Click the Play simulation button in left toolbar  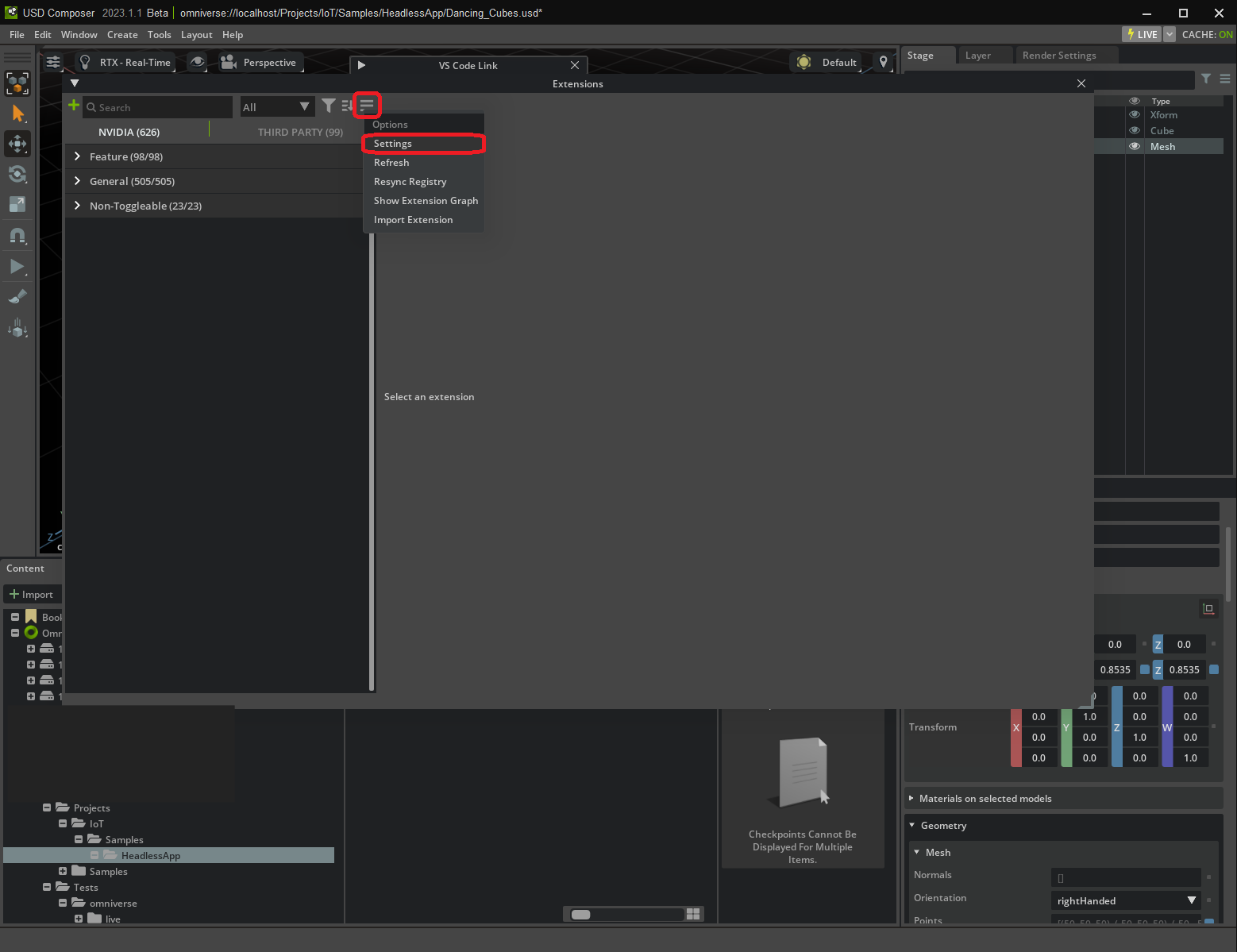[x=17, y=267]
